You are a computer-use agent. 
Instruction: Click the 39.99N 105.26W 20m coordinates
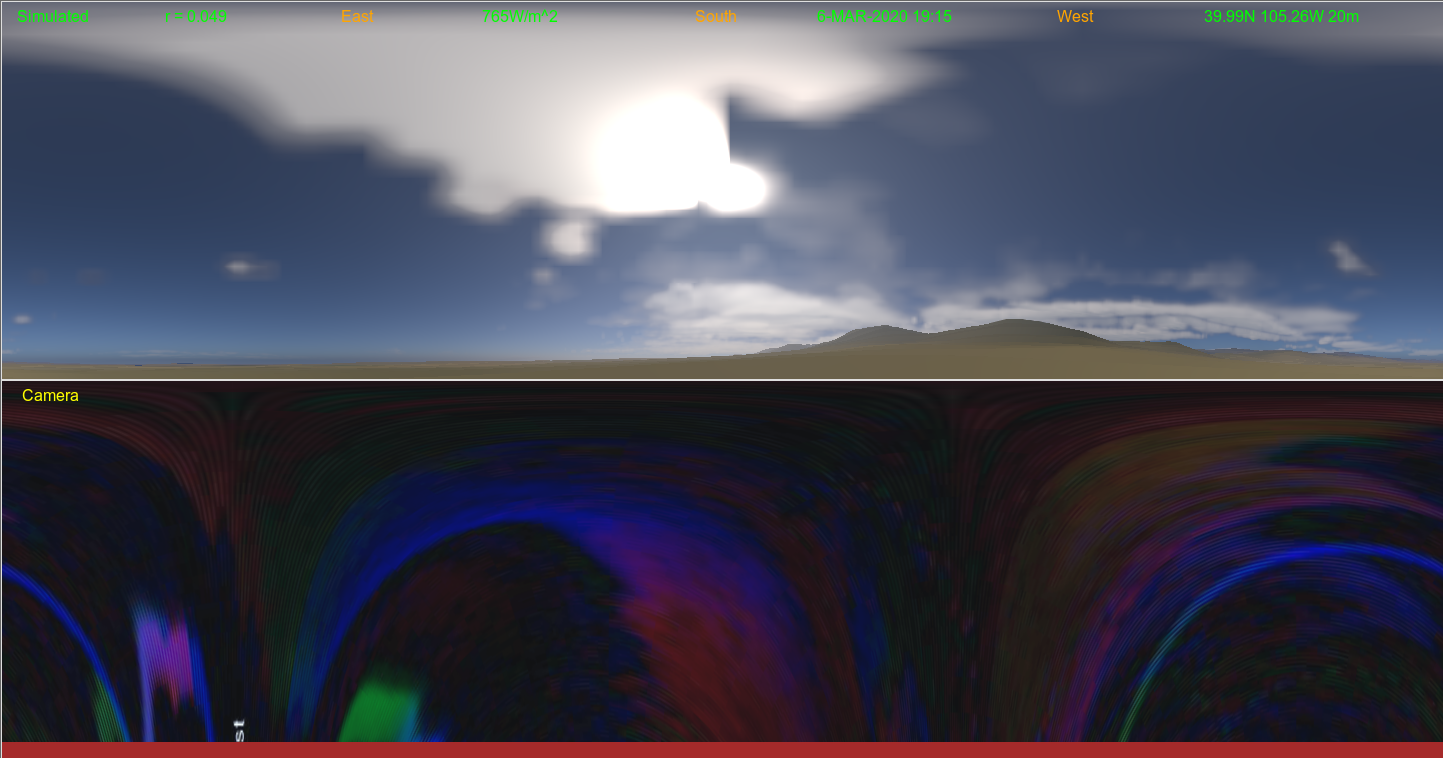click(1281, 17)
